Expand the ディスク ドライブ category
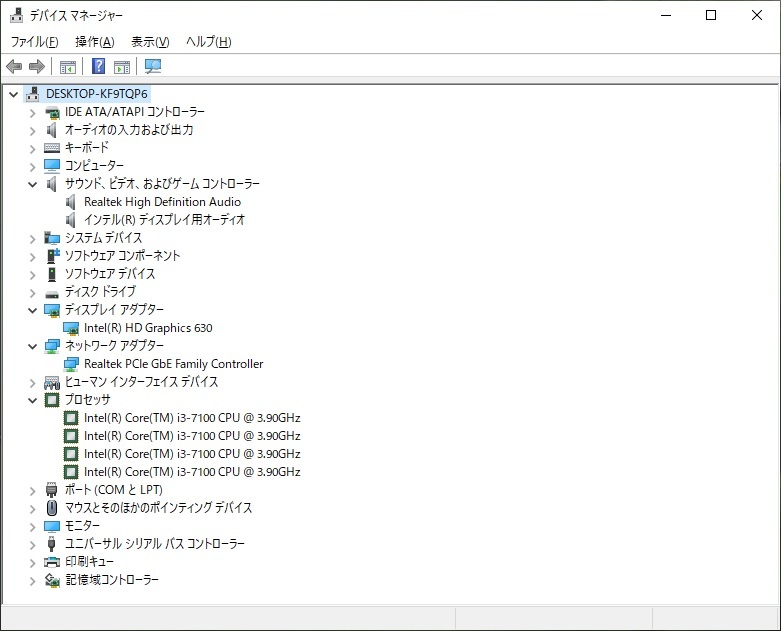 pyautogui.click(x=33, y=292)
